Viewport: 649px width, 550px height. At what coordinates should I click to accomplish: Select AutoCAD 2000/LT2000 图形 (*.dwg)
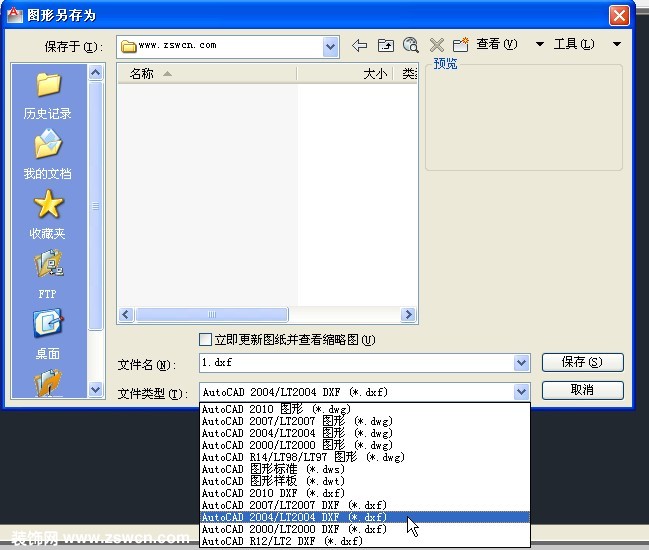pyautogui.click(x=365, y=445)
